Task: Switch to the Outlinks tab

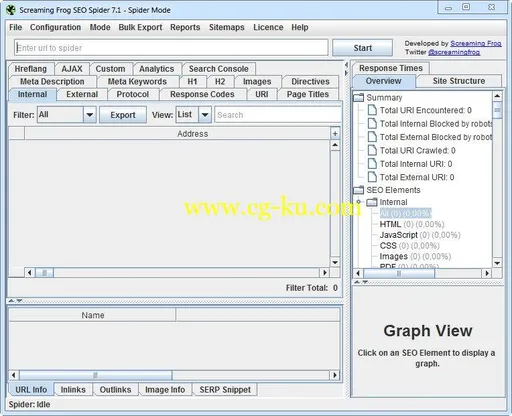Action: pos(115,390)
